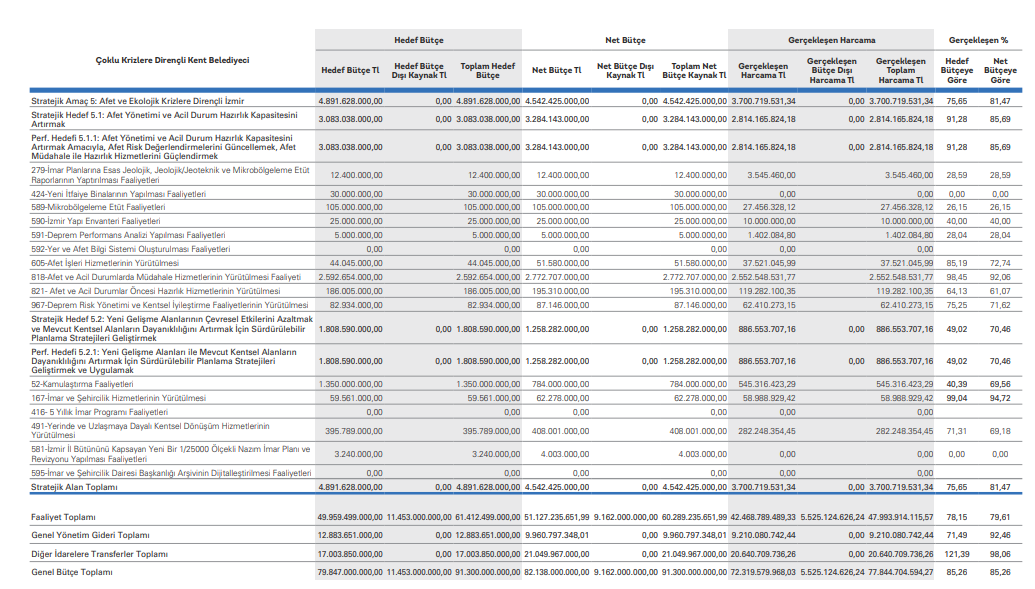Select the 'Gerçekleşen Toplam Harcama Tl' column header
The height and width of the screenshot is (589, 1035).
(900, 71)
